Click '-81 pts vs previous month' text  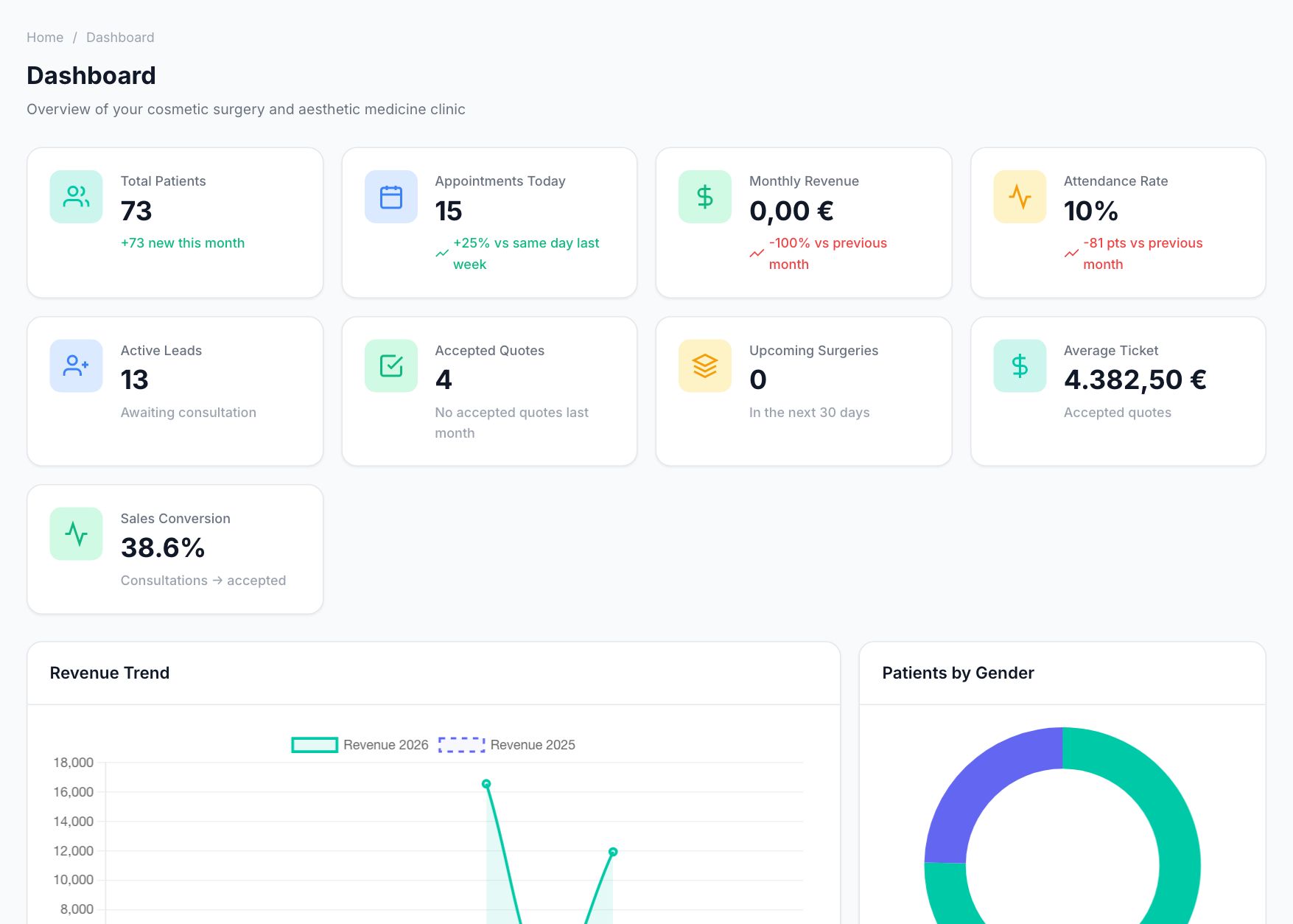click(1143, 253)
